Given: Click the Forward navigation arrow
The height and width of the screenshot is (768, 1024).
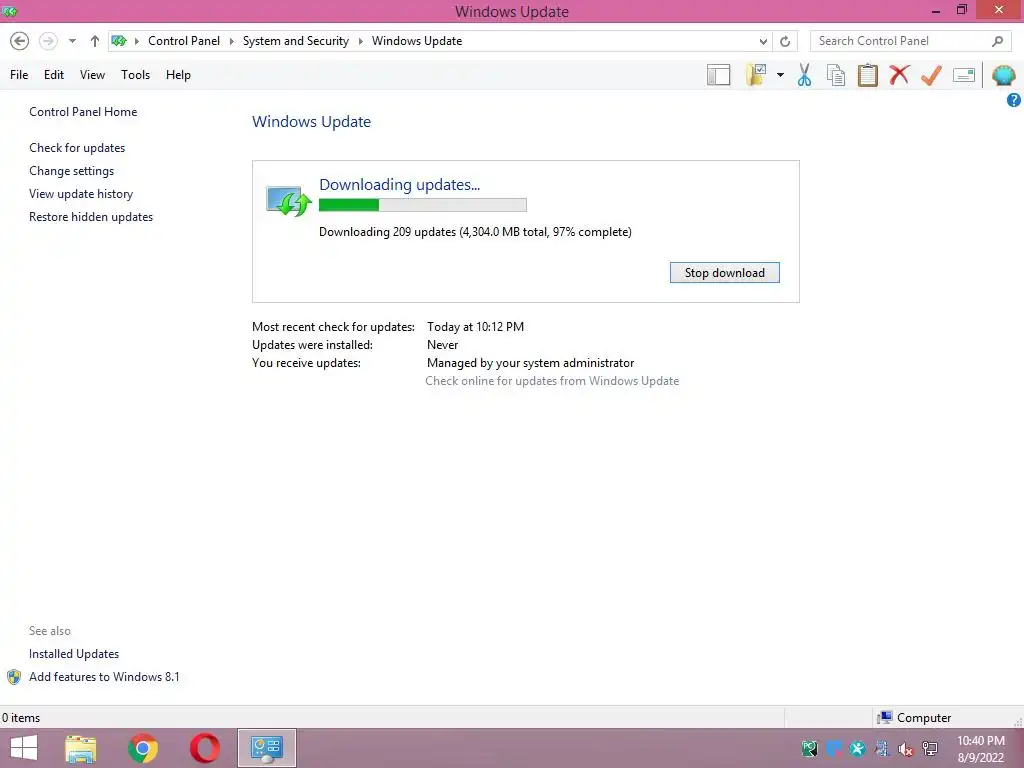Looking at the screenshot, I should click(x=48, y=41).
